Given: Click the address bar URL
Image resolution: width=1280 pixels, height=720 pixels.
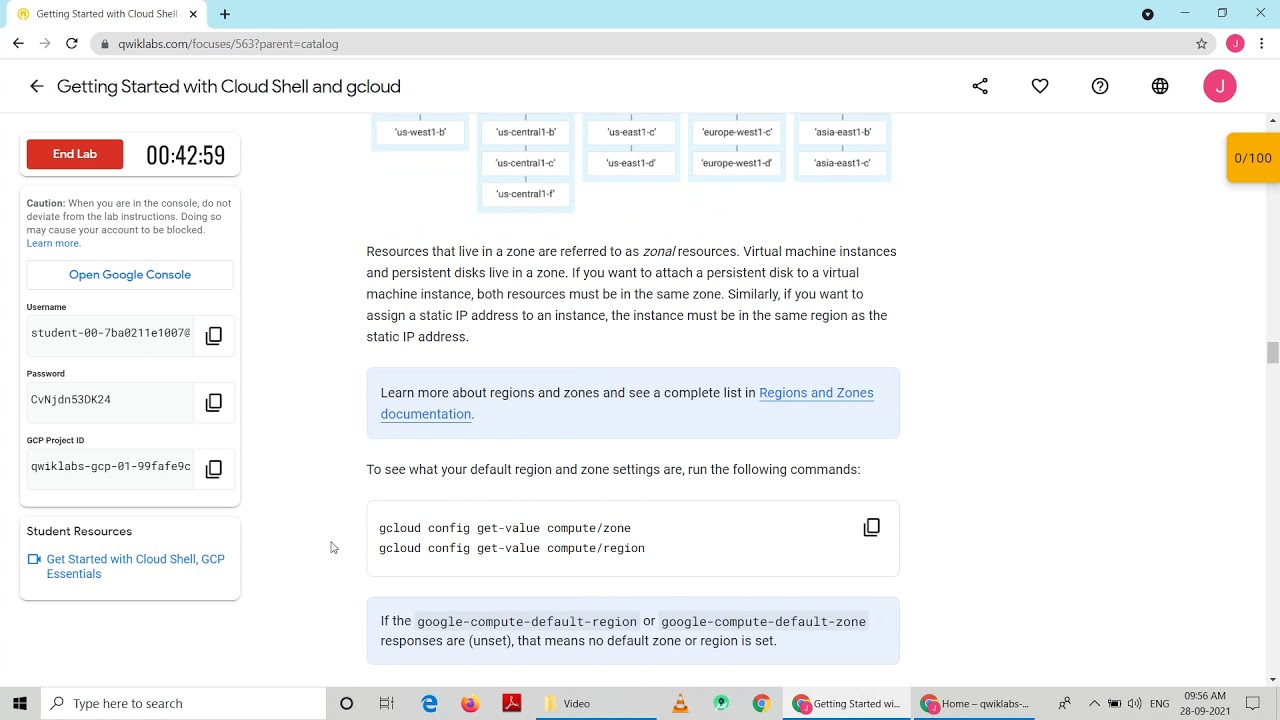Looking at the screenshot, I should pyautogui.click(x=228, y=44).
